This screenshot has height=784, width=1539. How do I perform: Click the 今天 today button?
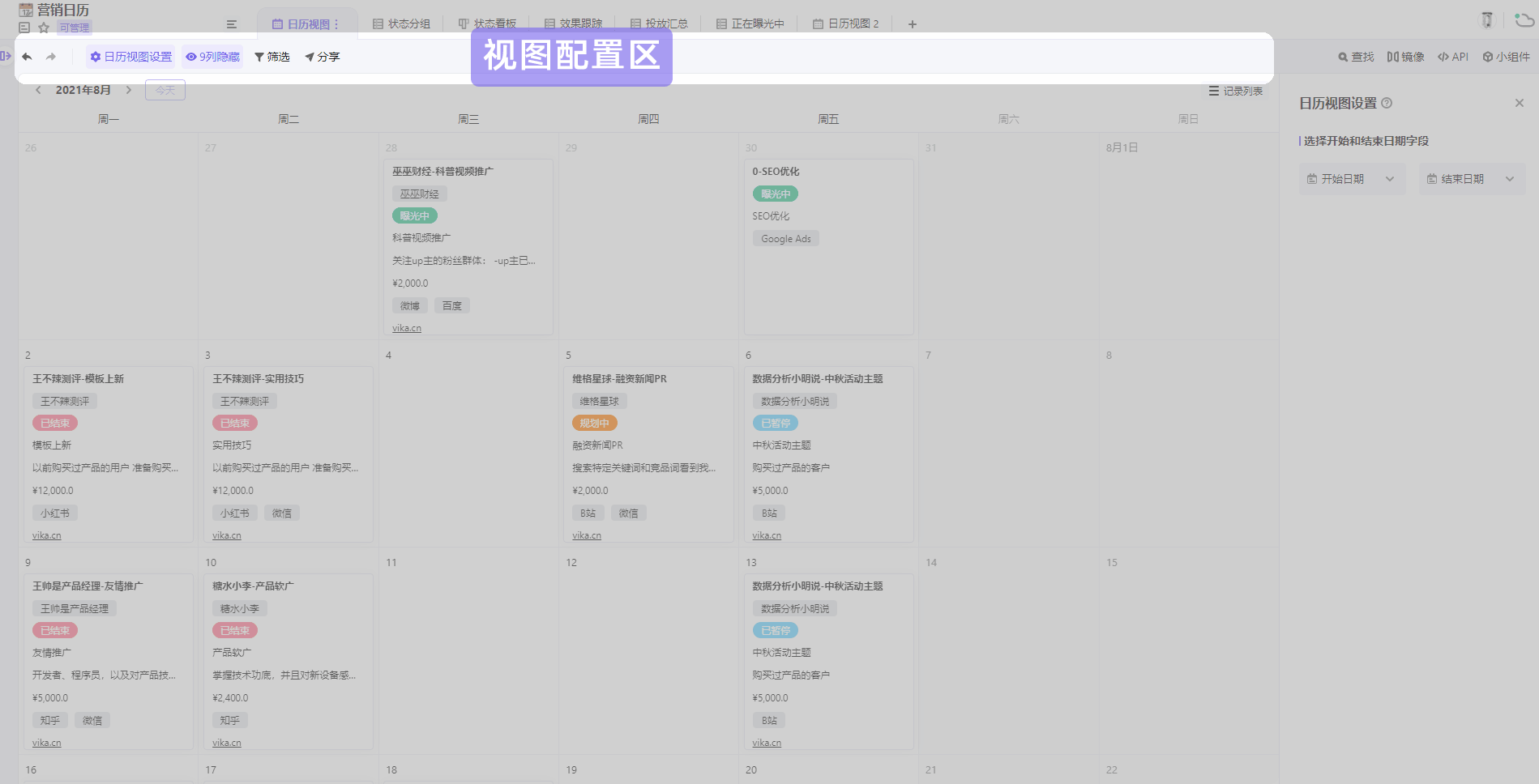coord(165,90)
